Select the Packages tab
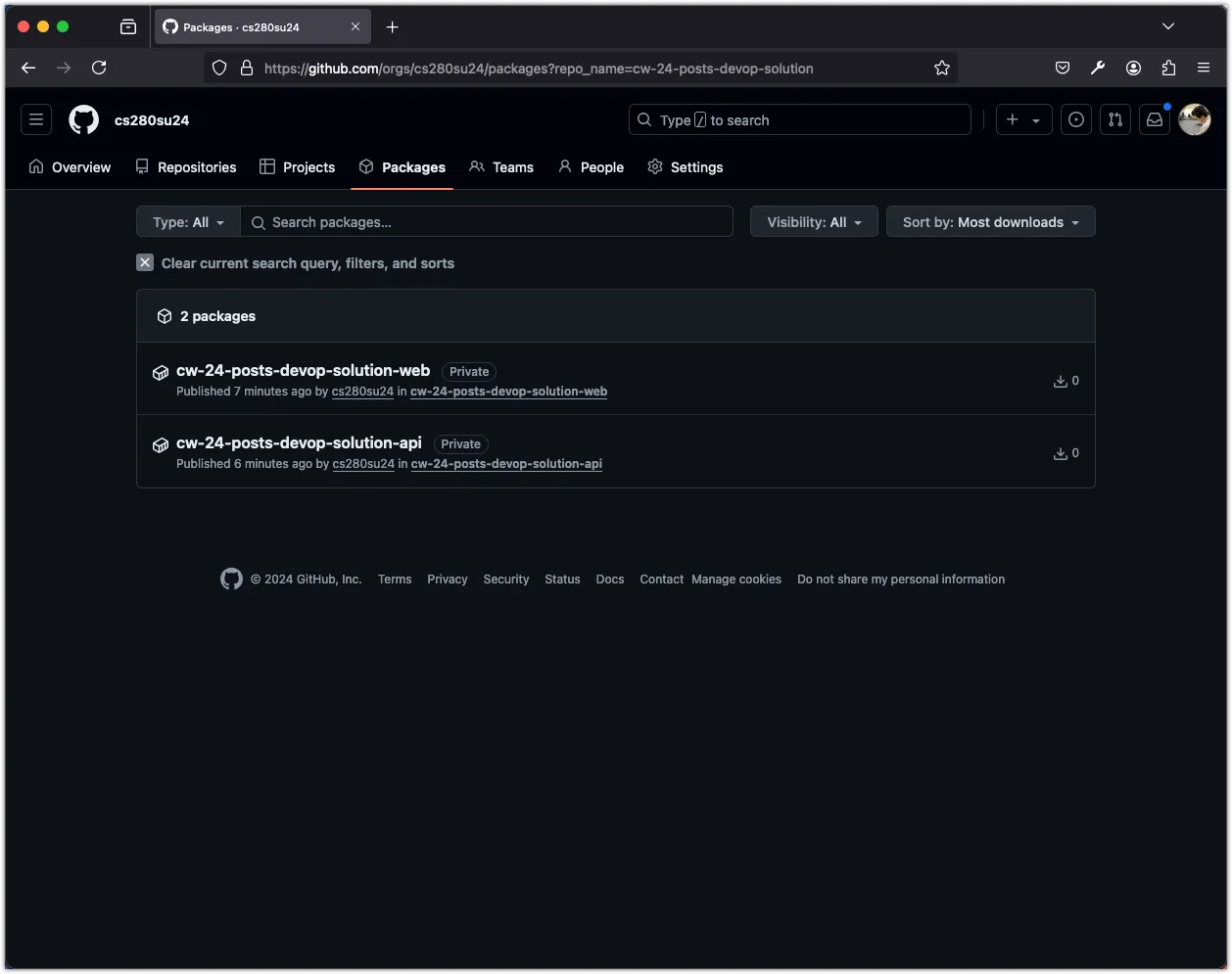 point(403,167)
